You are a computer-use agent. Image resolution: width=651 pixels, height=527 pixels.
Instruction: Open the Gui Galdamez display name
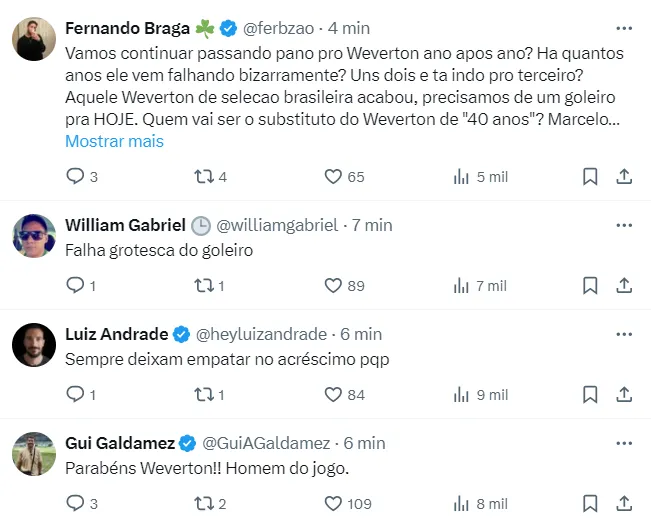[x=119, y=443]
